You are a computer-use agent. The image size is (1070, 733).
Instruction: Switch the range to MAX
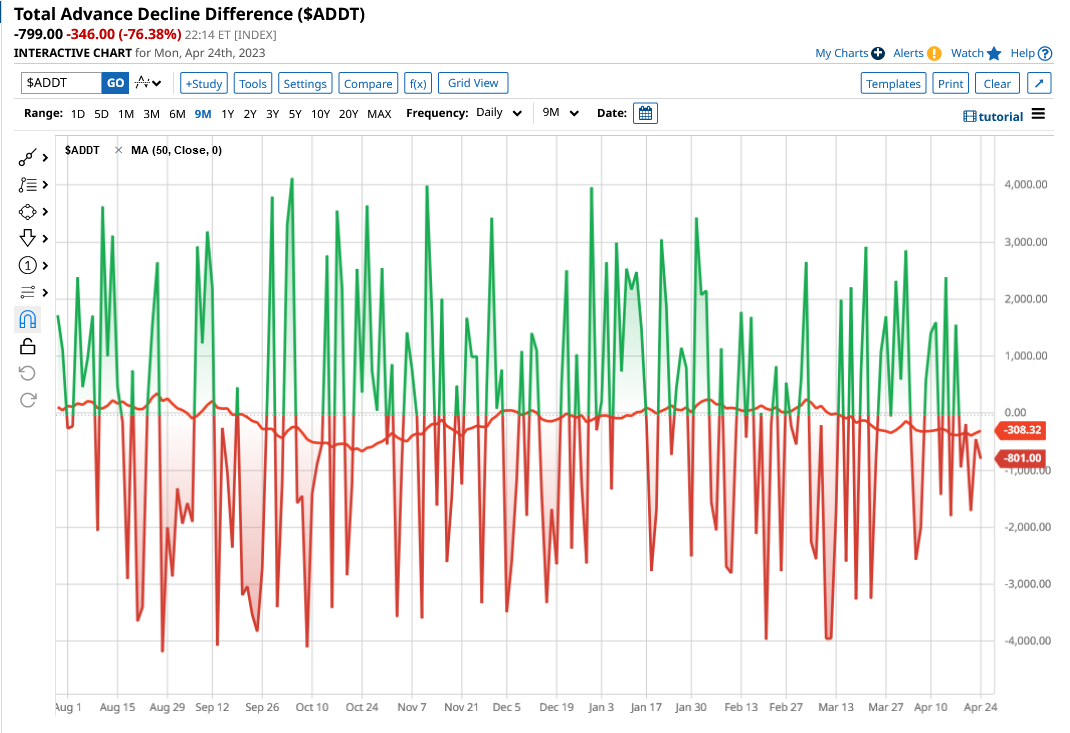[x=379, y=114]
